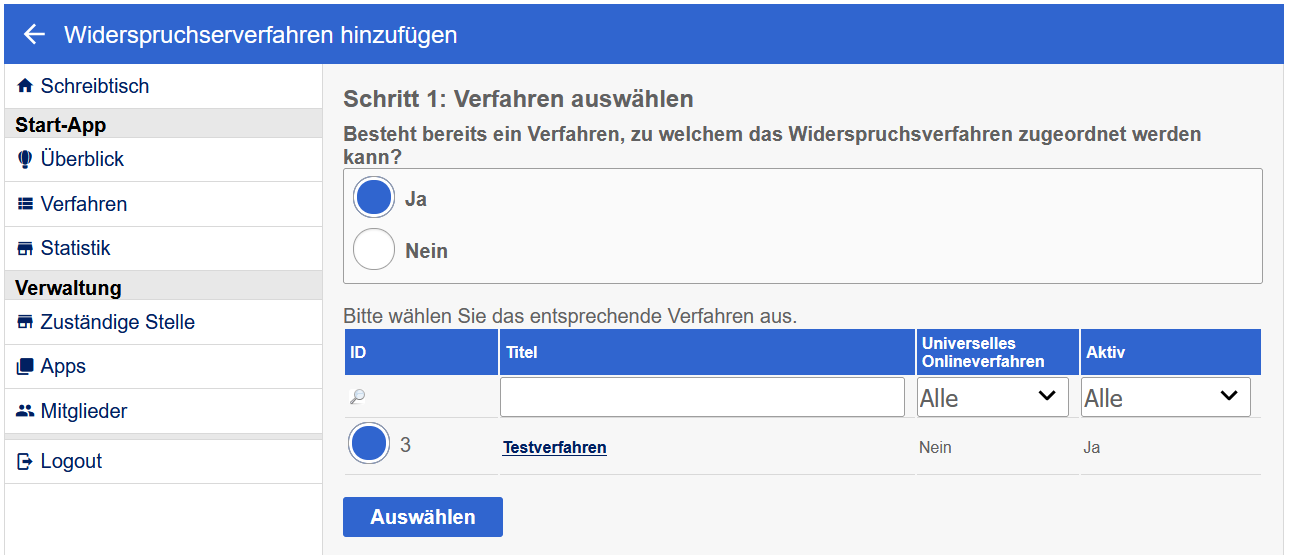The height and width of the screenshot is (555, 1291).
Task: Click the Logout exit icon
Action: coord(25,462)
